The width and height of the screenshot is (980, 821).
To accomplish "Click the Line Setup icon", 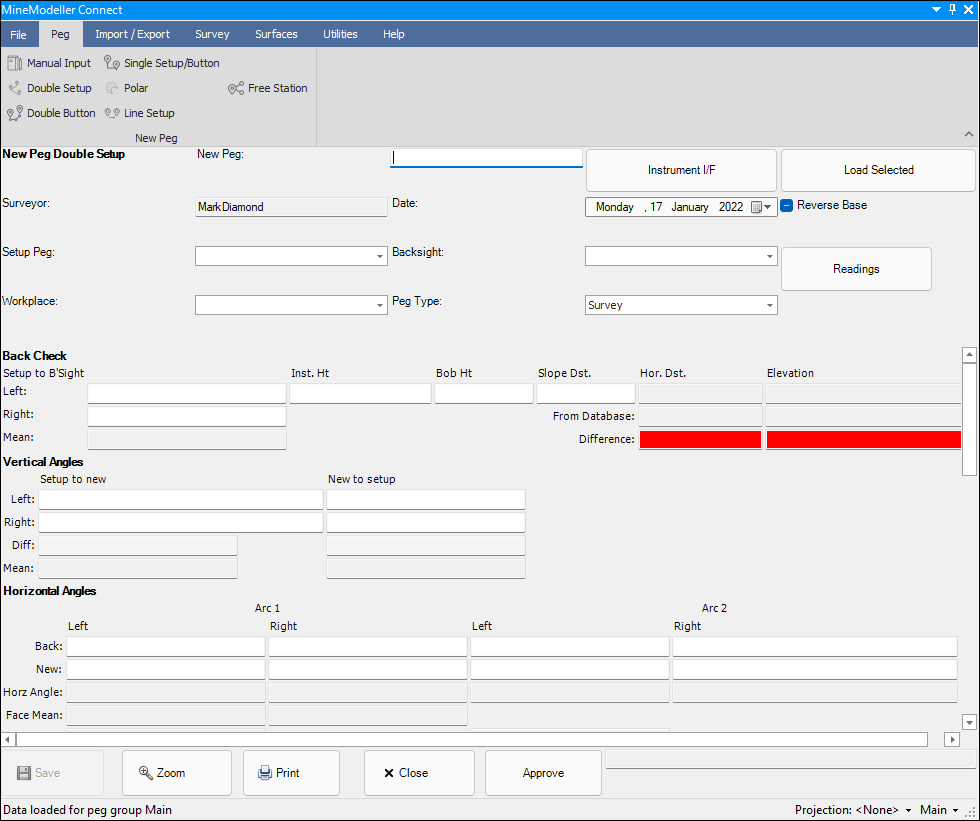I will coord(112,113).
